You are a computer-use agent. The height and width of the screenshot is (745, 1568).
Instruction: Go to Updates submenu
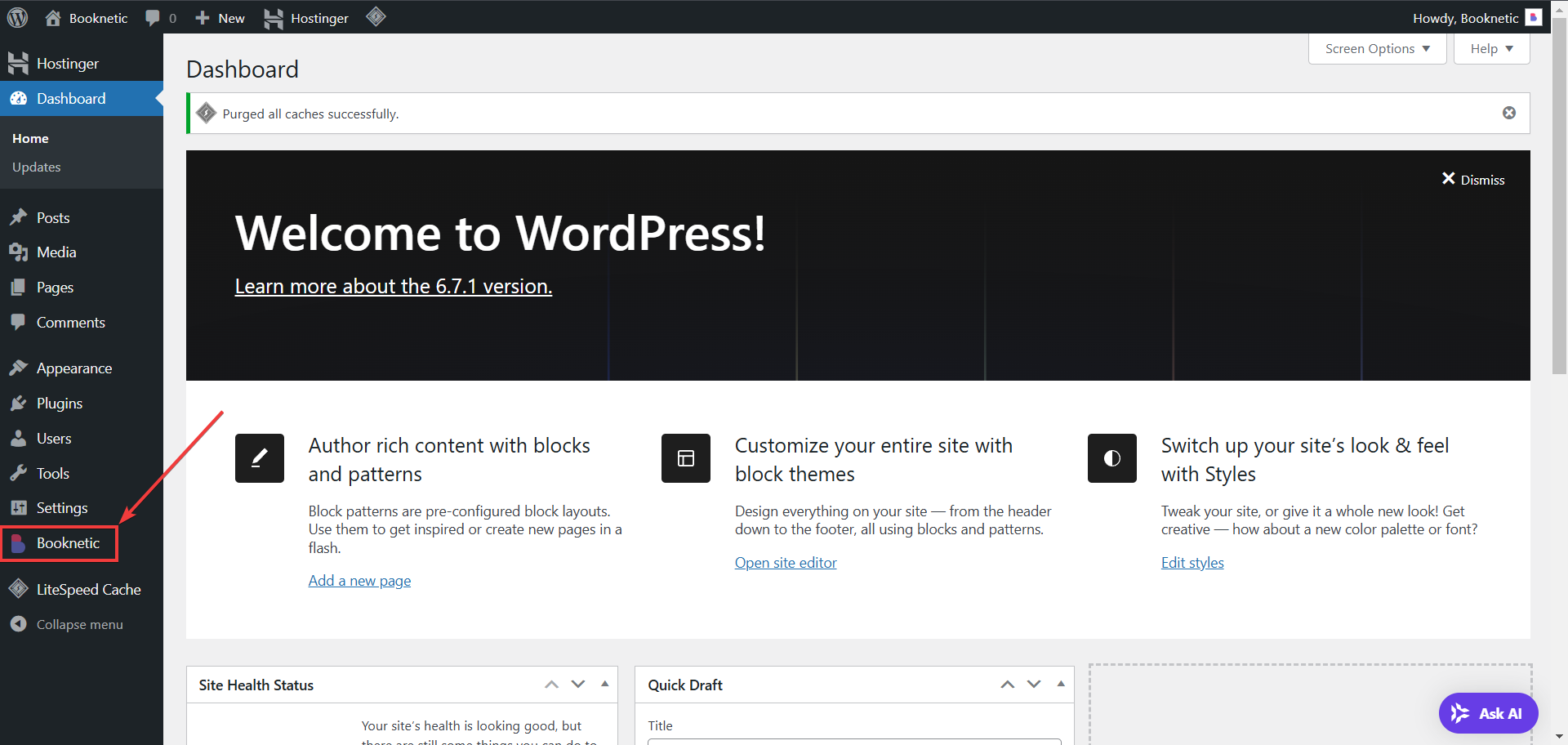pyautogui.click(x=37, y=167)
